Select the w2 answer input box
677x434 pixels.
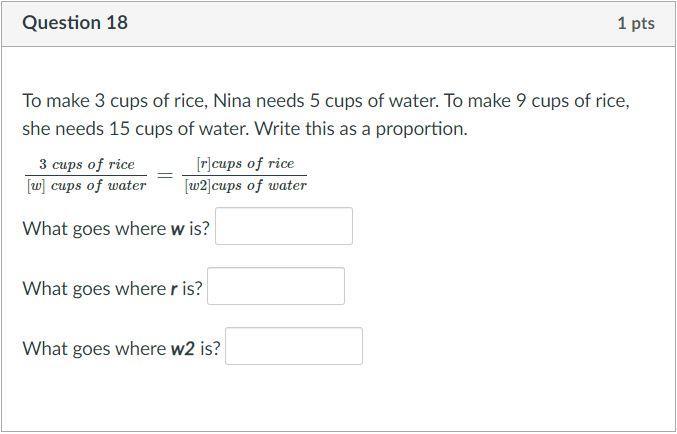pyautogui.click(x=294, y=346)
